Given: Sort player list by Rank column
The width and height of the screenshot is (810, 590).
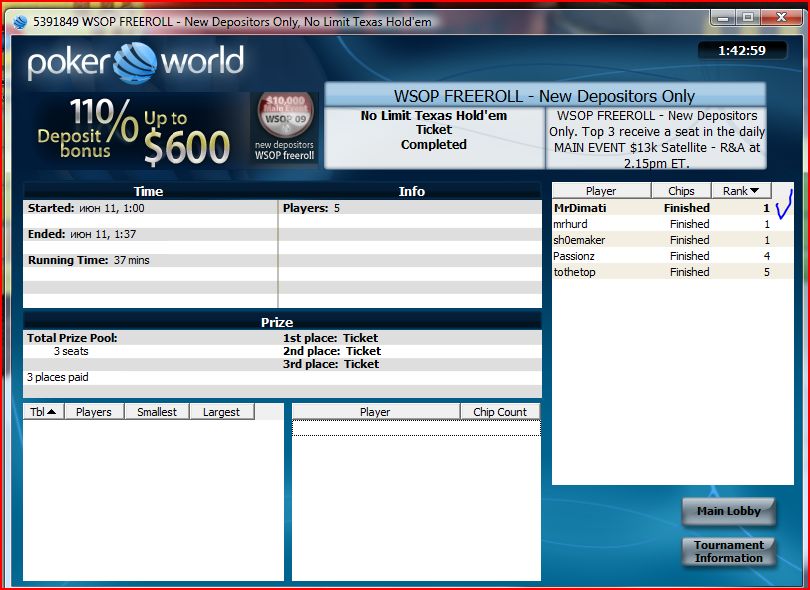Looking at the screenshot, I should coord(741,191).
